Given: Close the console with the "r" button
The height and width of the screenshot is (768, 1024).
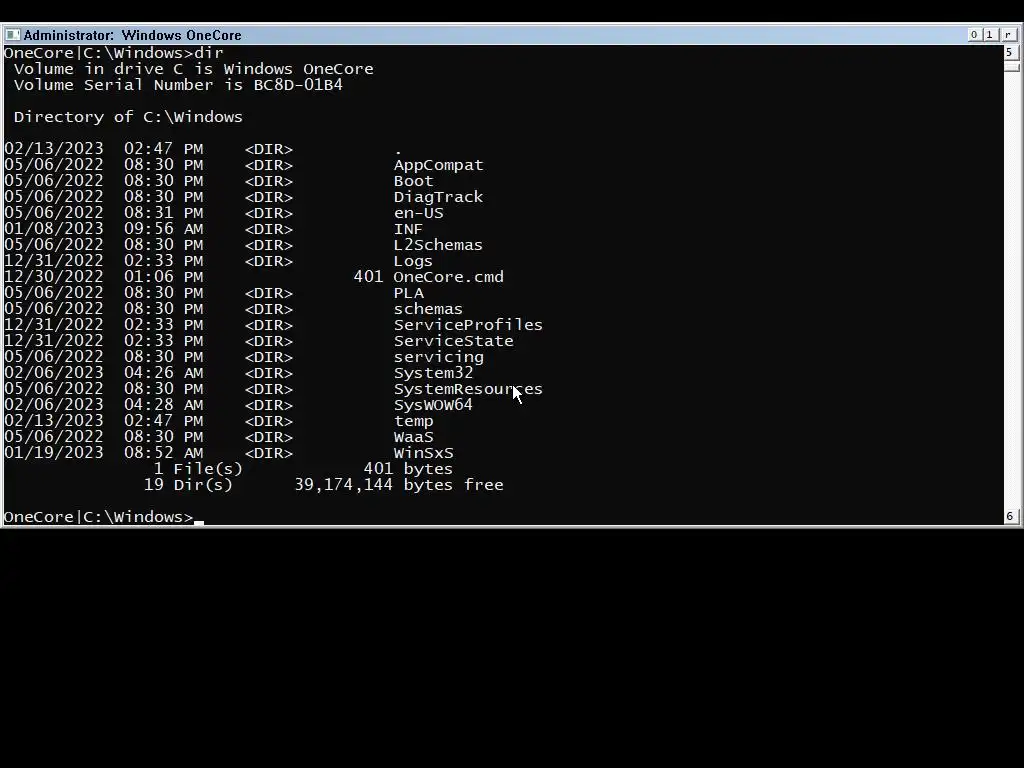Looking at the screenshot, I should tap(1008, 35).
